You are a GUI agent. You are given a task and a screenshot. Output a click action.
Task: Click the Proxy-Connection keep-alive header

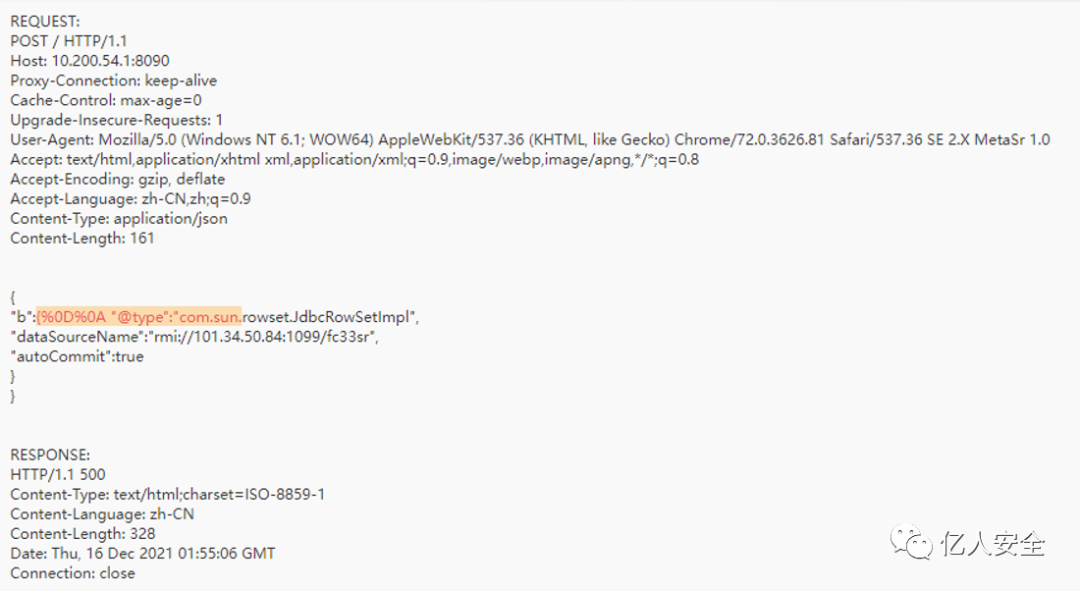pos(113,81)
